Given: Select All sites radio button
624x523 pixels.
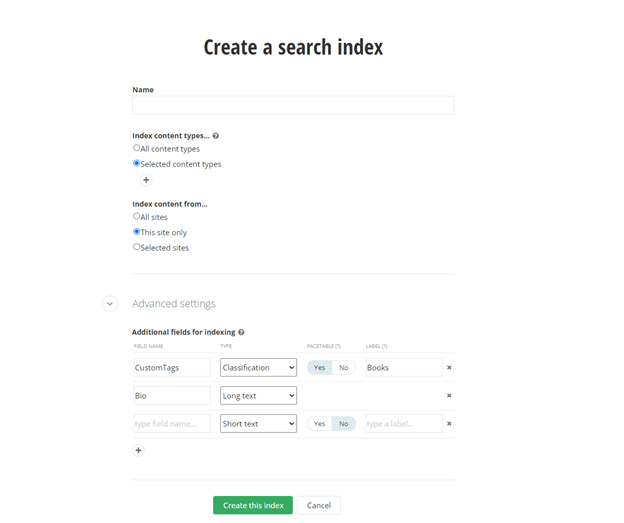Looking at the screenshot, I should pos(137,216).
